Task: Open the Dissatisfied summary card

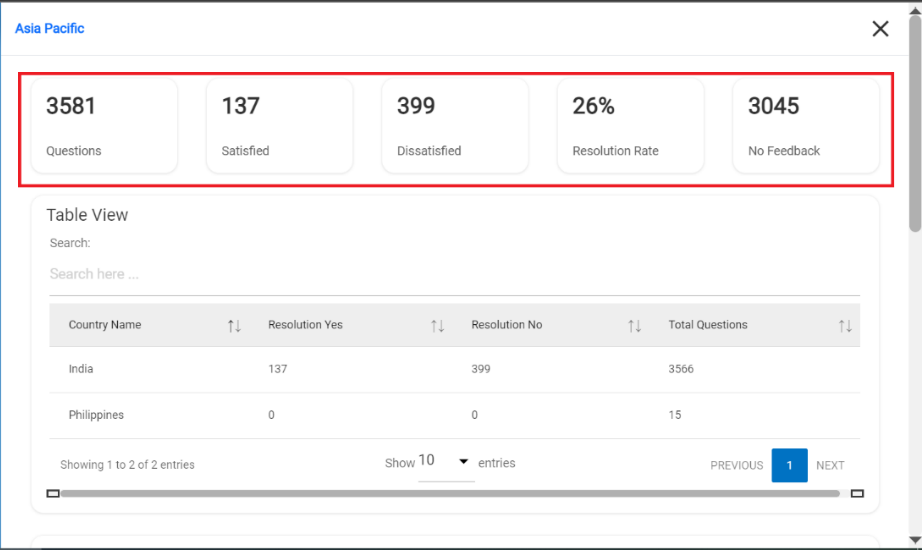Action: (x=455, y=127)
